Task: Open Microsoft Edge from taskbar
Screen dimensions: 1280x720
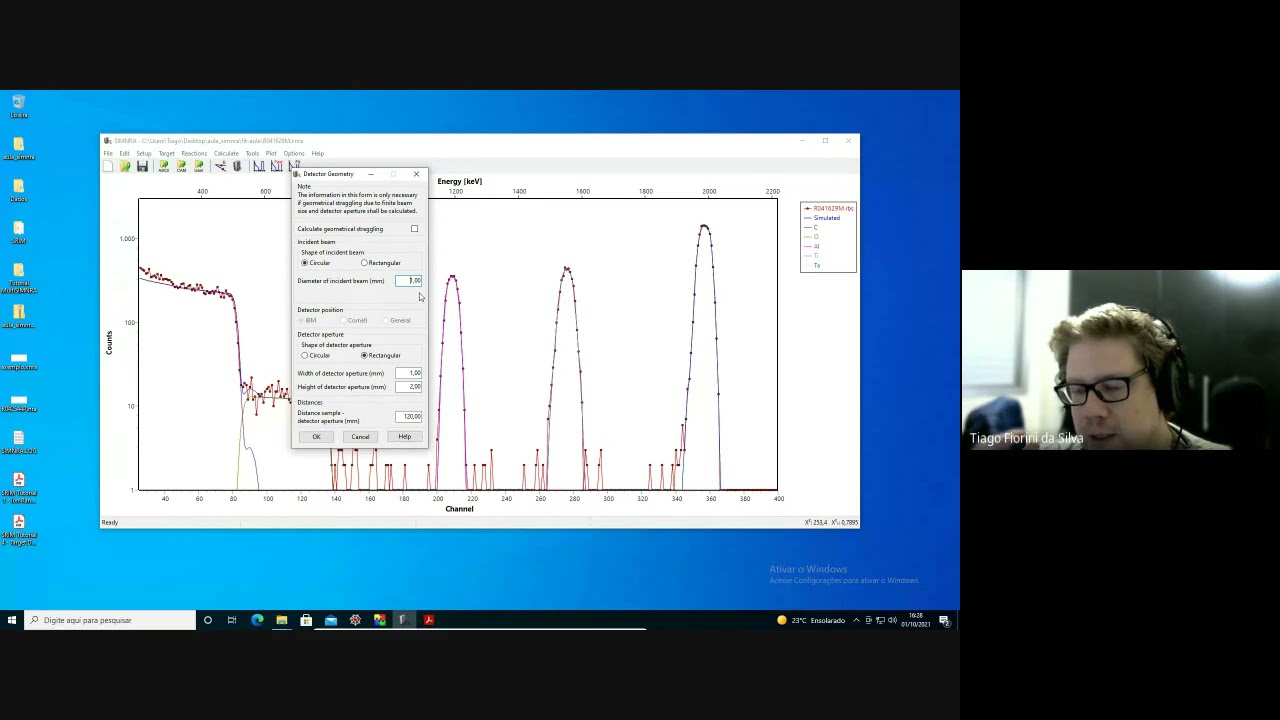Action: point(257,620)
